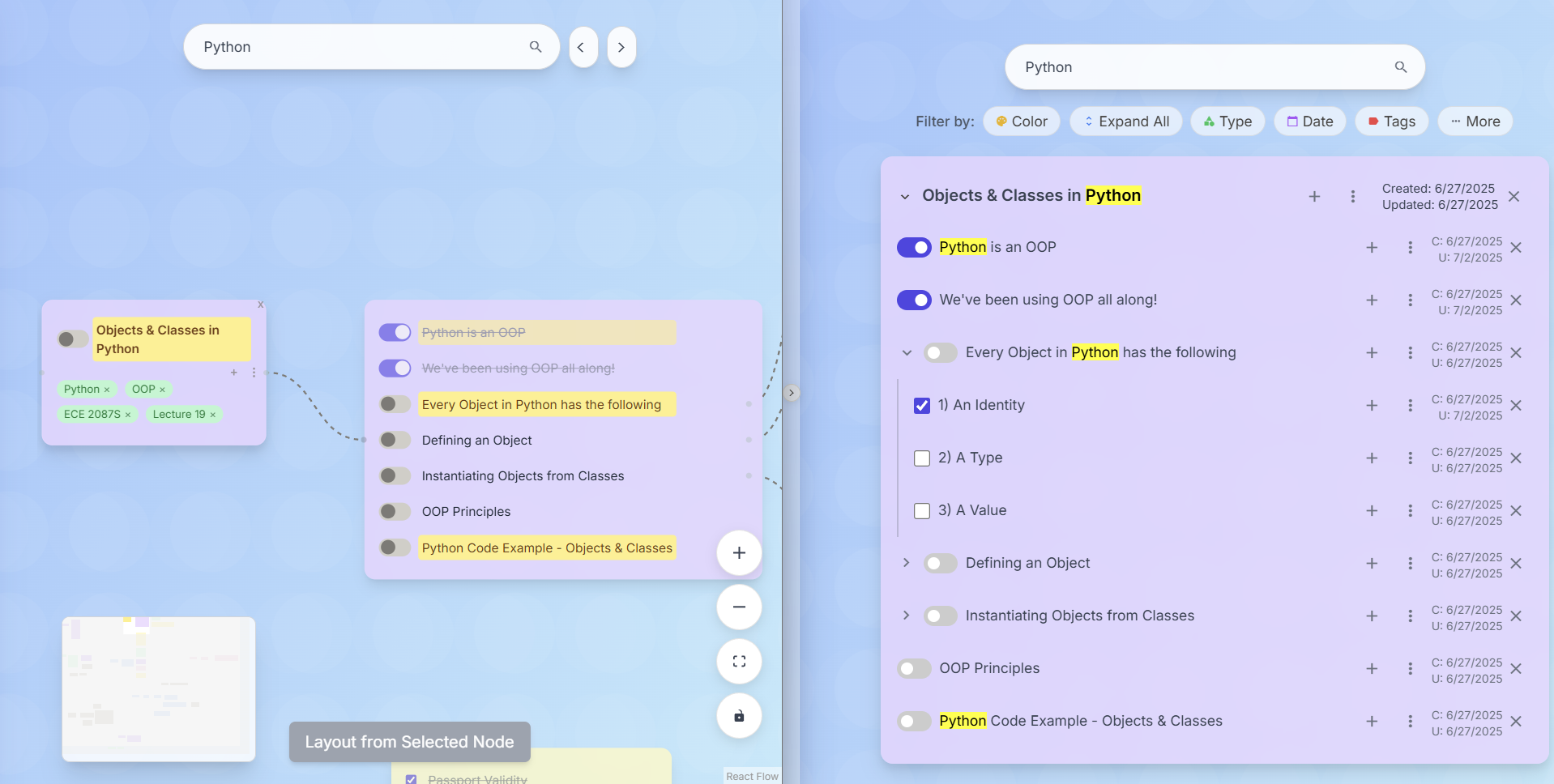Disable Python is an OOP list toggle
The height and width of the screenshot is (784, 1554).
[x=914, y=247]
